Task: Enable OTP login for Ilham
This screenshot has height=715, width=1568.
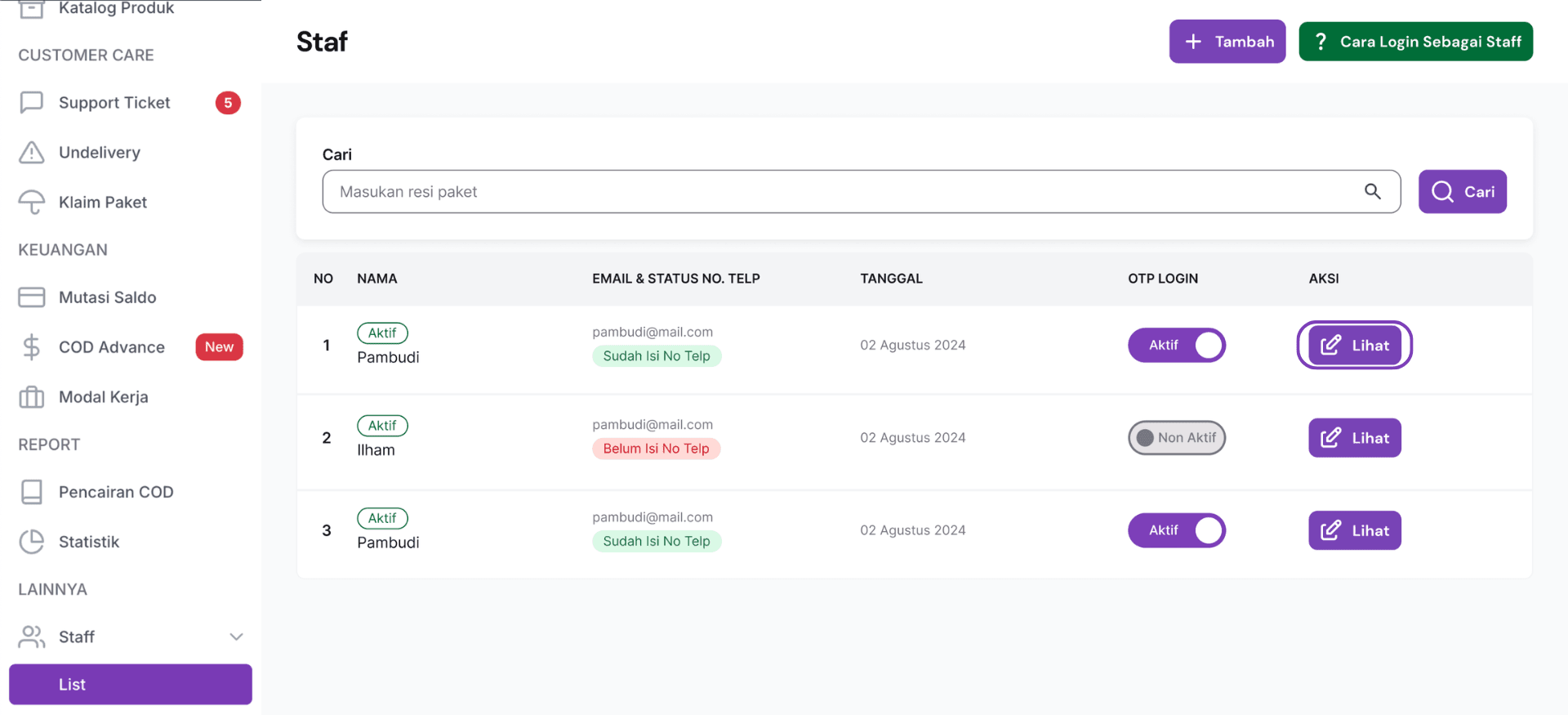Action: [x=1176, y=438]
